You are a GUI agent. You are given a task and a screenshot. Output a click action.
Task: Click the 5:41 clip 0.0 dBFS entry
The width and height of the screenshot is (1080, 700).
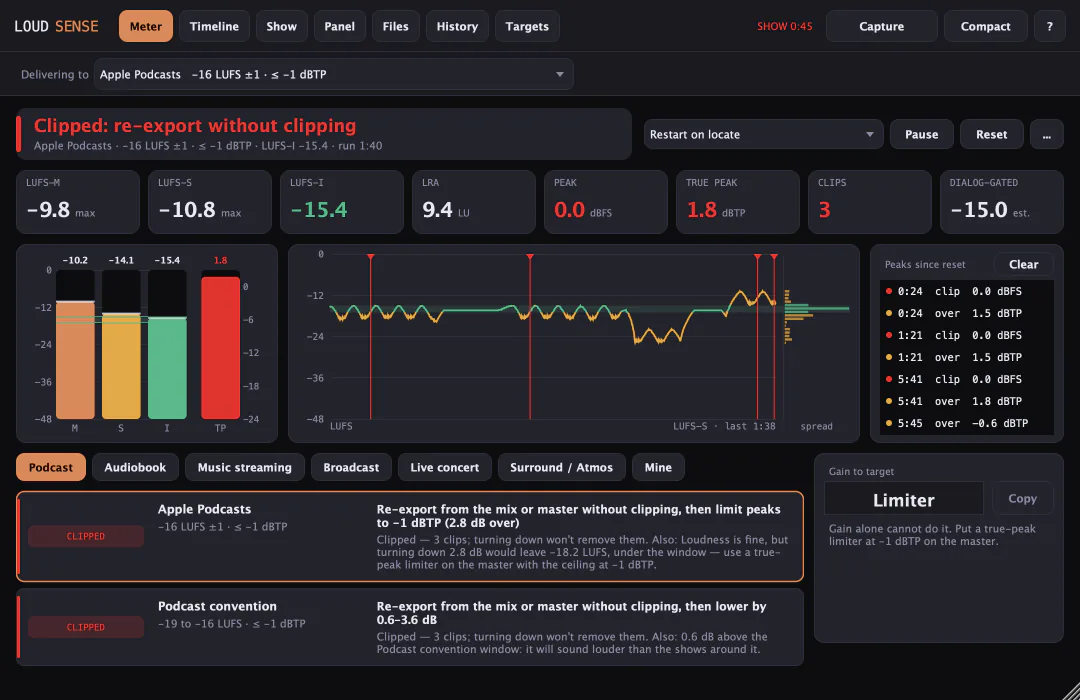pos(966,380)
